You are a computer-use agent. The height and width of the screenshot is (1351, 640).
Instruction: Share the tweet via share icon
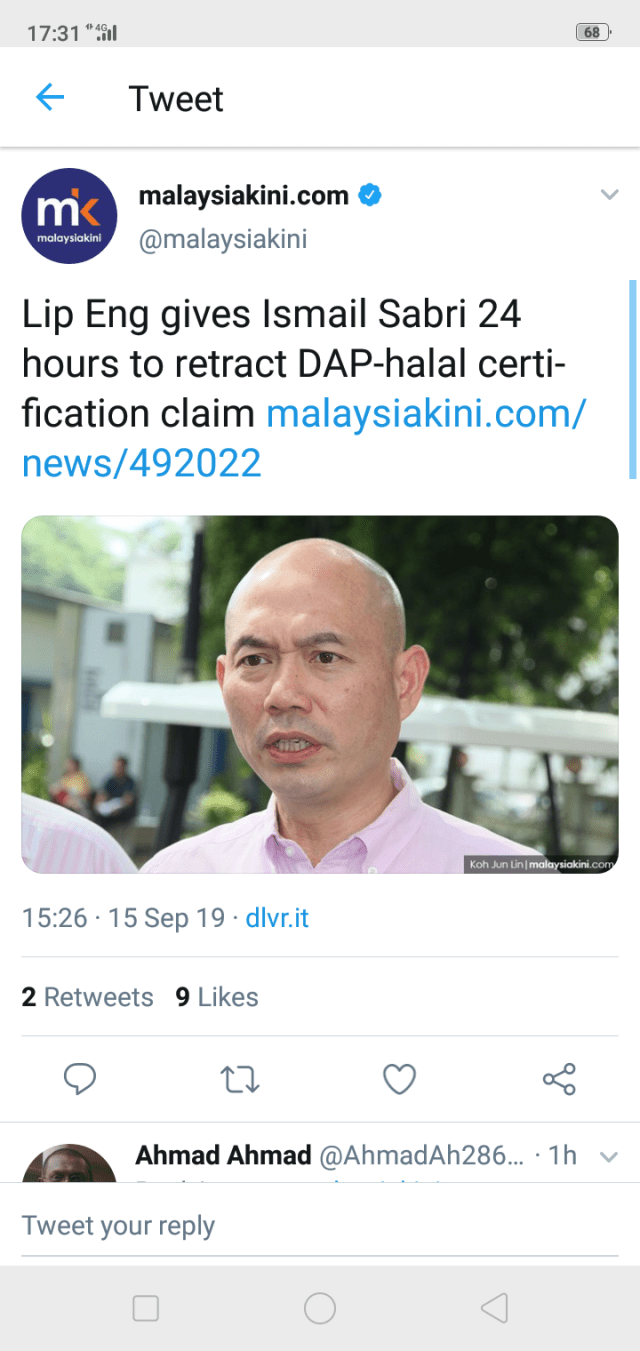559,1078
